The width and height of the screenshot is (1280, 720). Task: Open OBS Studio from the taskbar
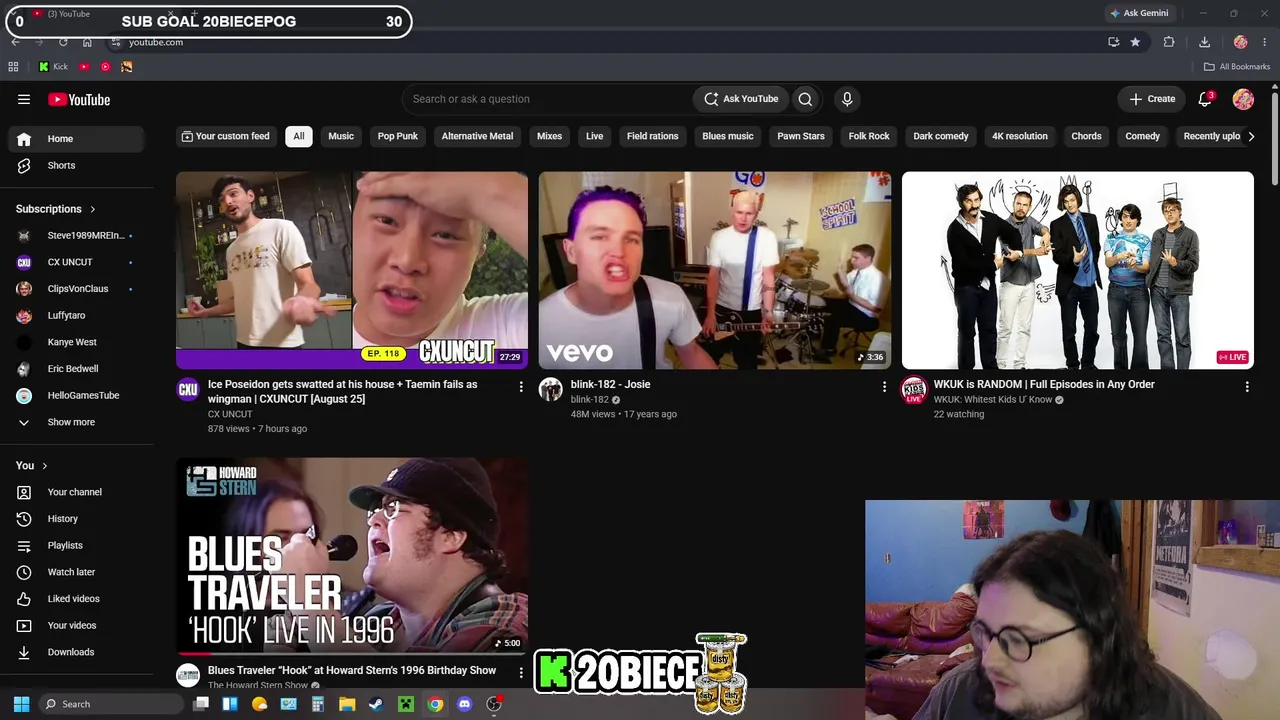[x=494, y=704]
